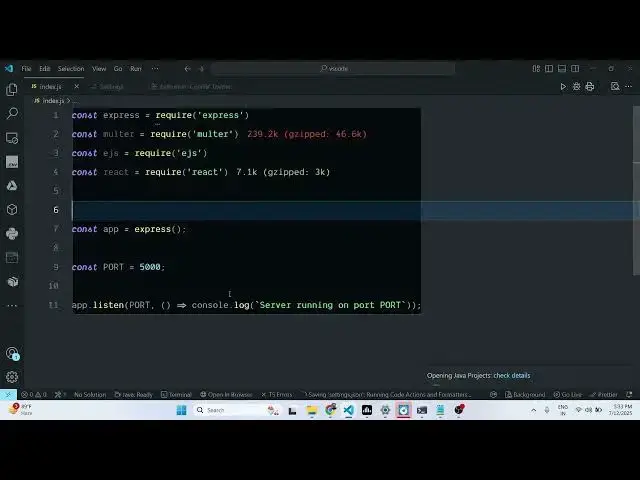Open the Python extension view
The height and width of the screenshot is (480, 640).
click(x=12, y=233)
